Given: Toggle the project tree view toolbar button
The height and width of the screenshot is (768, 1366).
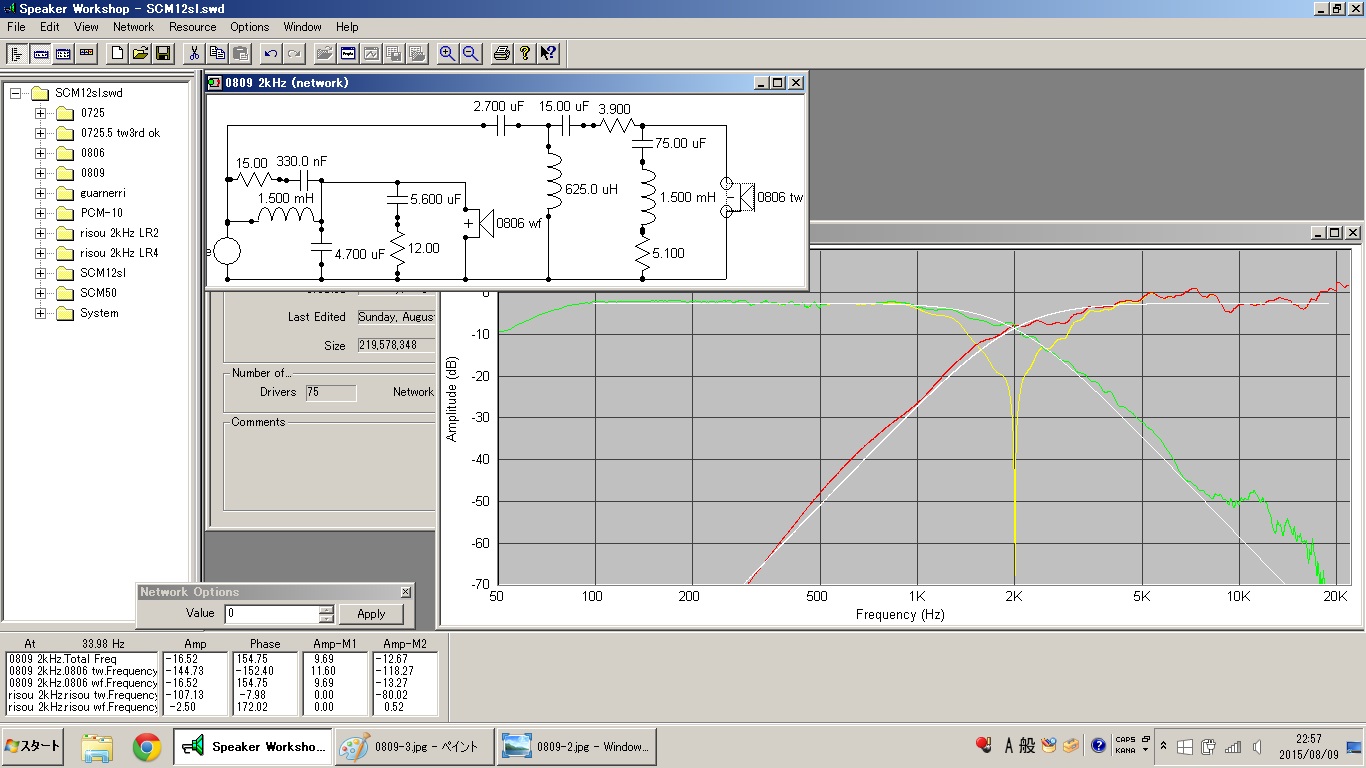Looking at the screenshot, I should coord(17,53).
